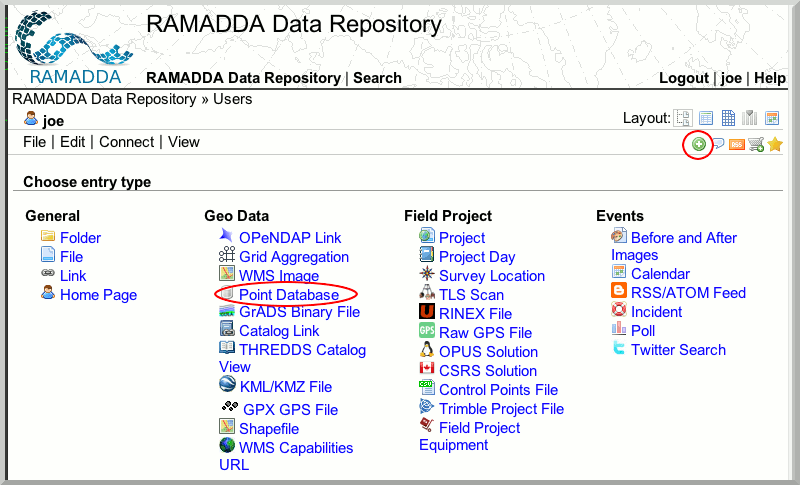Open the File menu
800x485 pixels.
tap(34, 142)
